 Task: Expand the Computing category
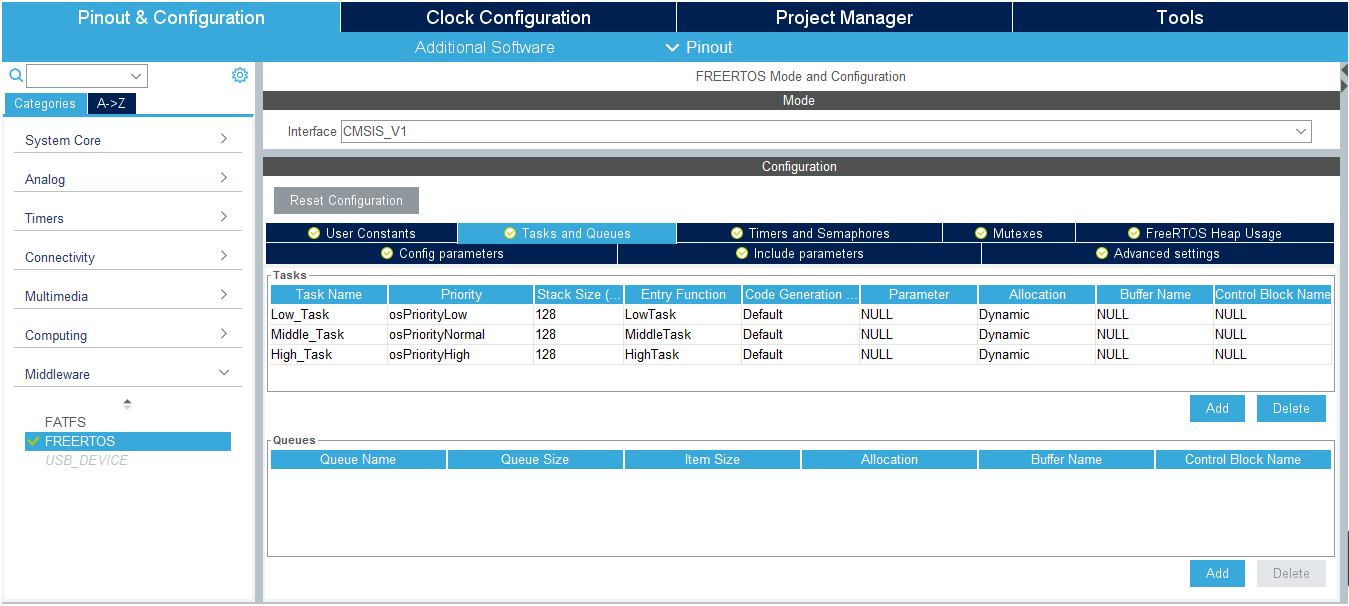click(127, 335)
